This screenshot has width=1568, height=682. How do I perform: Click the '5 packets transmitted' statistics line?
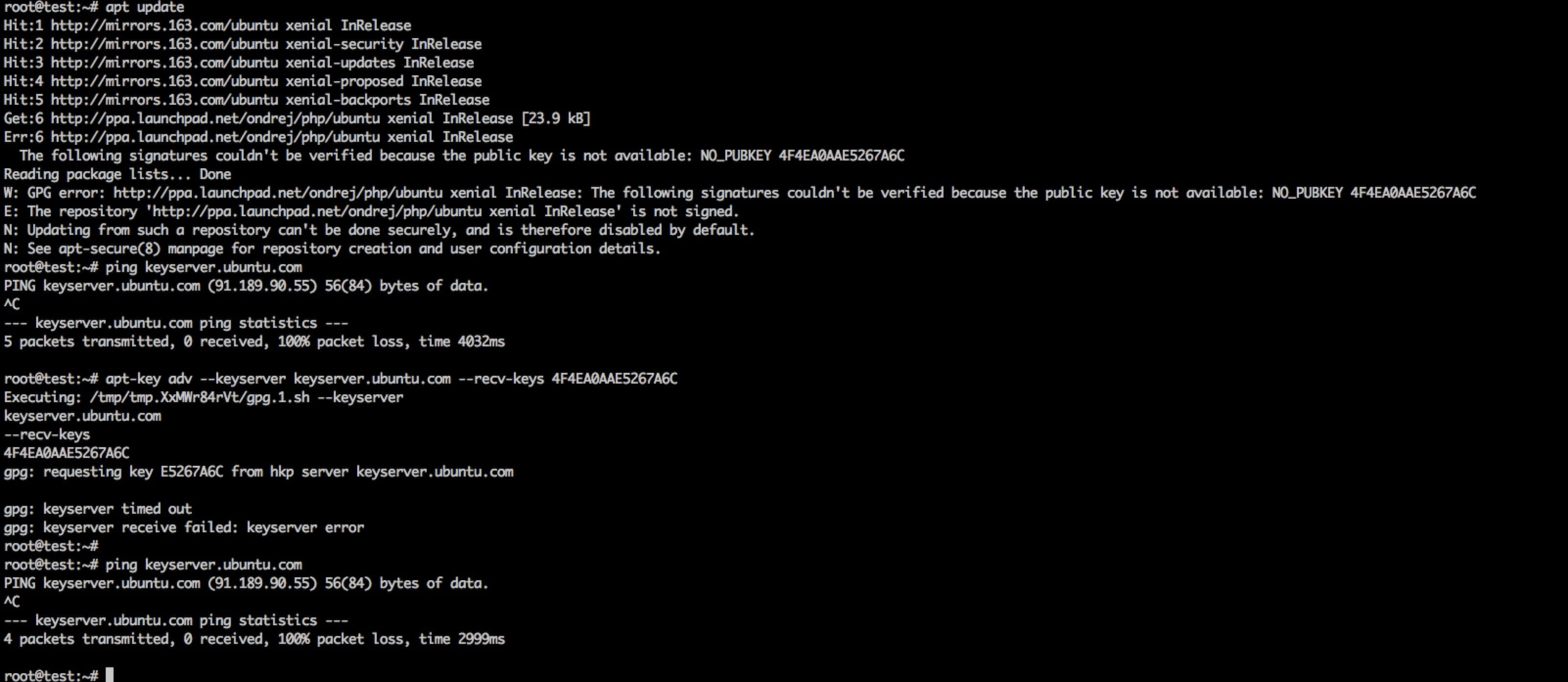254,341
